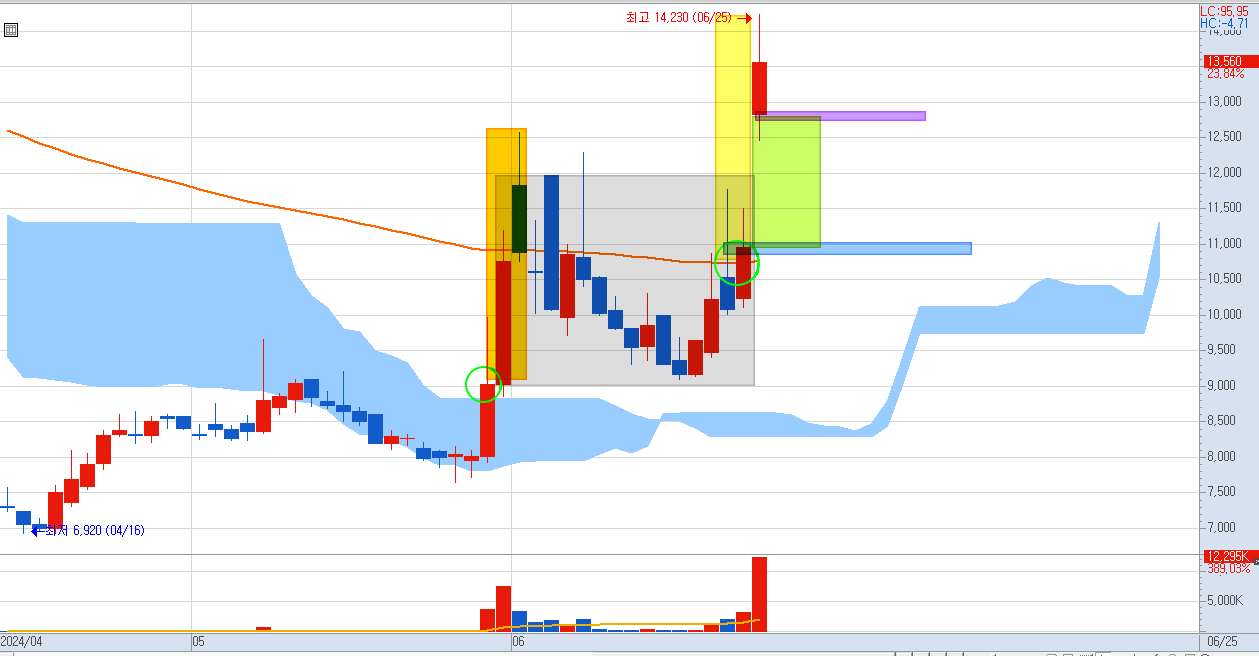Select the green circle on the orange average line

coord(737,262)
